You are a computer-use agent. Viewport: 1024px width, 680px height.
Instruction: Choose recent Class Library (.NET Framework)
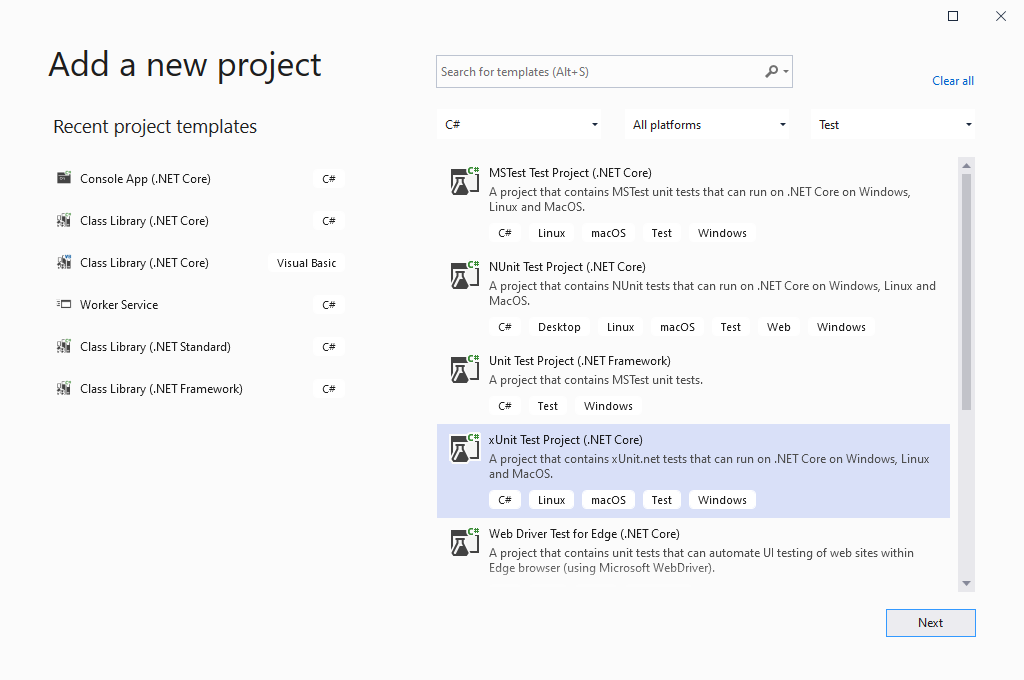[x=200, y=389]
